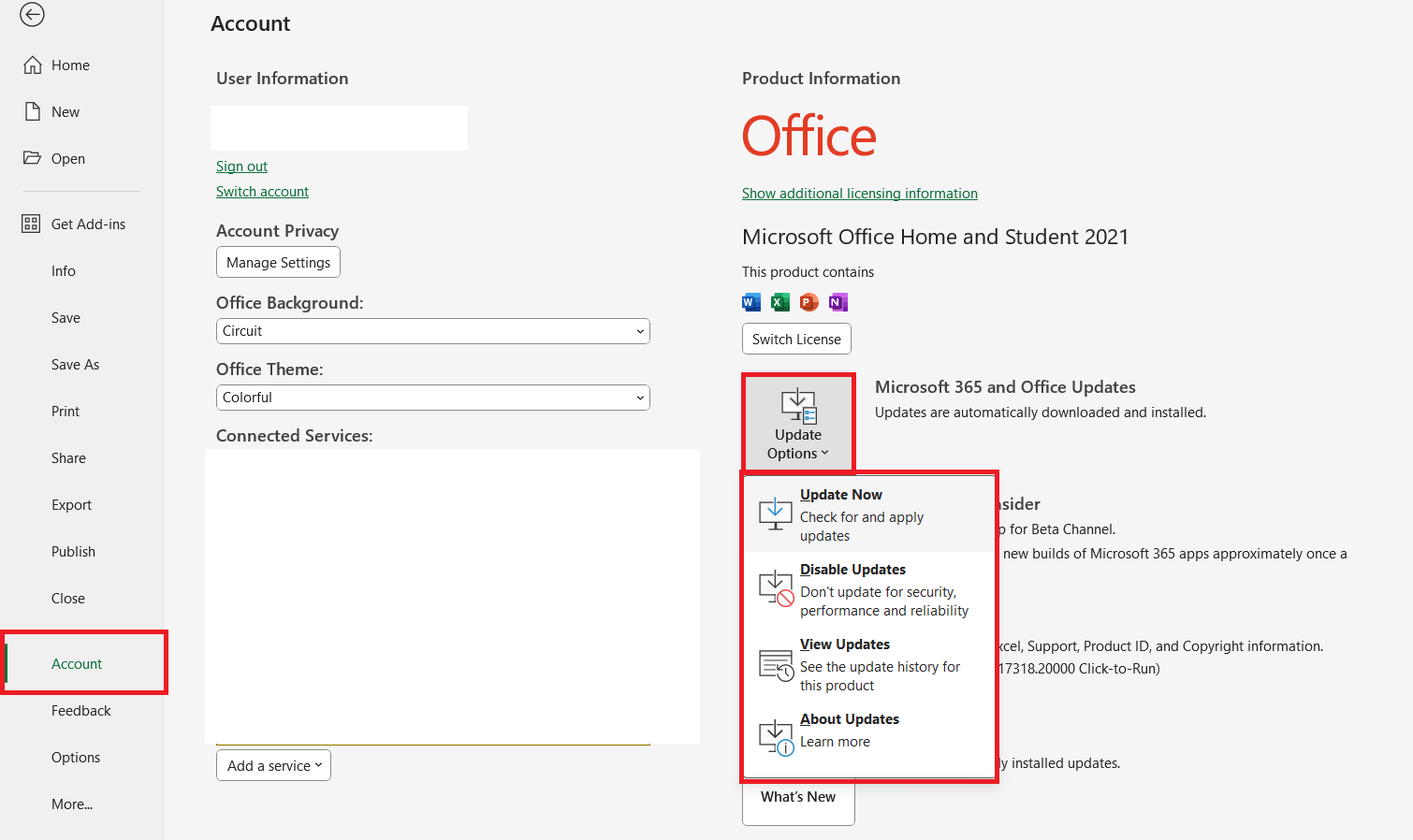Open the Export page

(71, 504)
